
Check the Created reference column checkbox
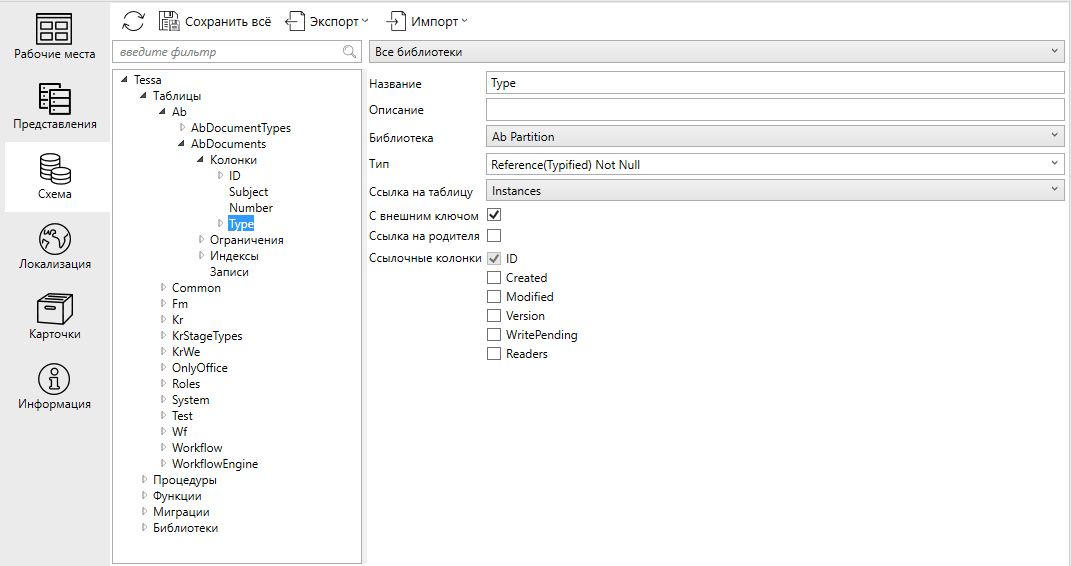pos(493,278)
